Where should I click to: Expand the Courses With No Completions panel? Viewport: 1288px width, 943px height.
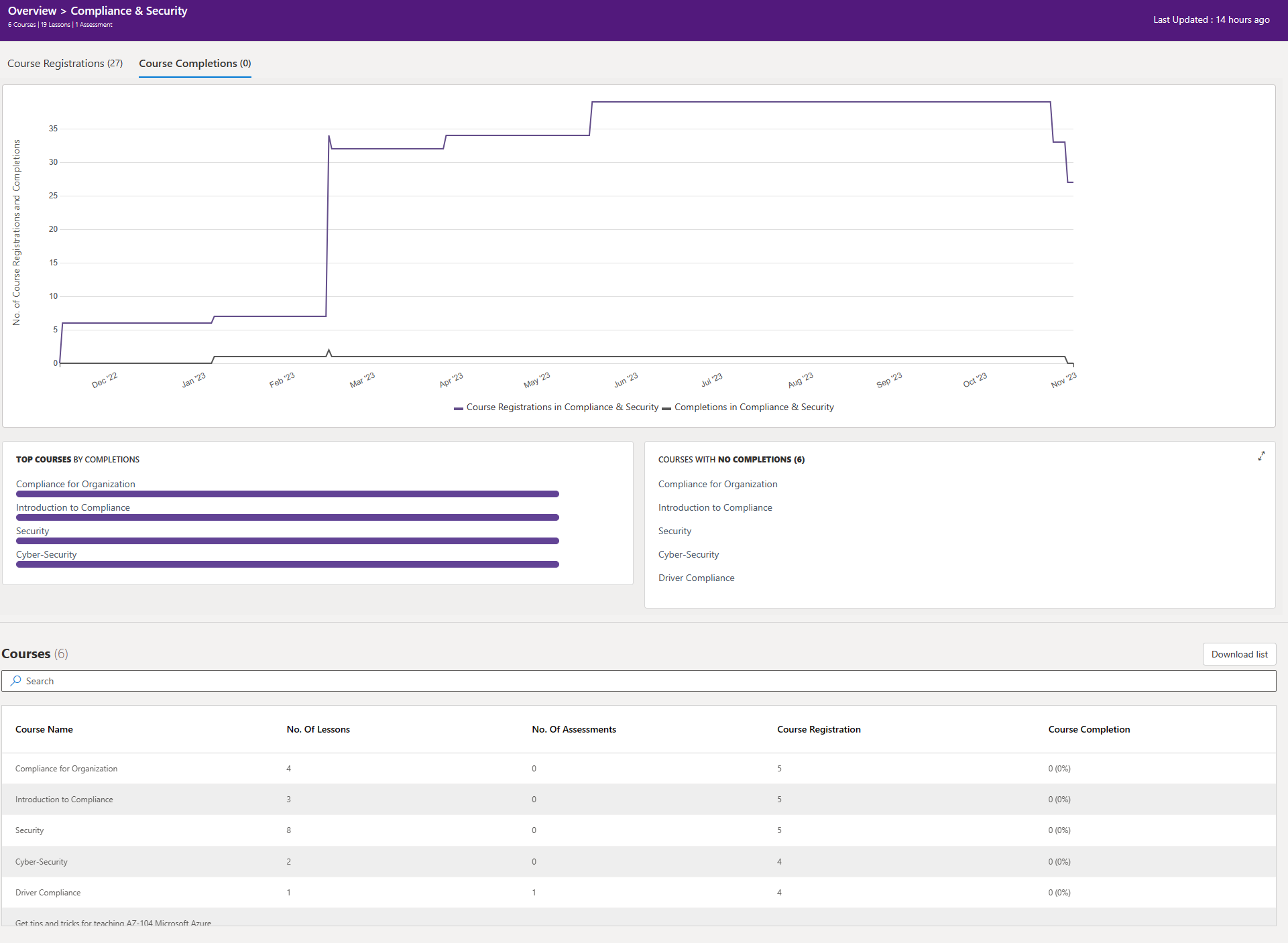click(1261, 456)
